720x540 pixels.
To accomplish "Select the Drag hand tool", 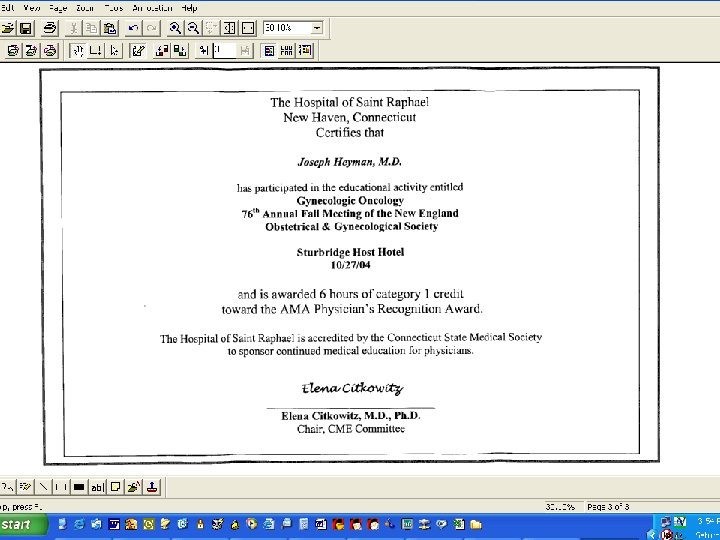I will 78,50.
